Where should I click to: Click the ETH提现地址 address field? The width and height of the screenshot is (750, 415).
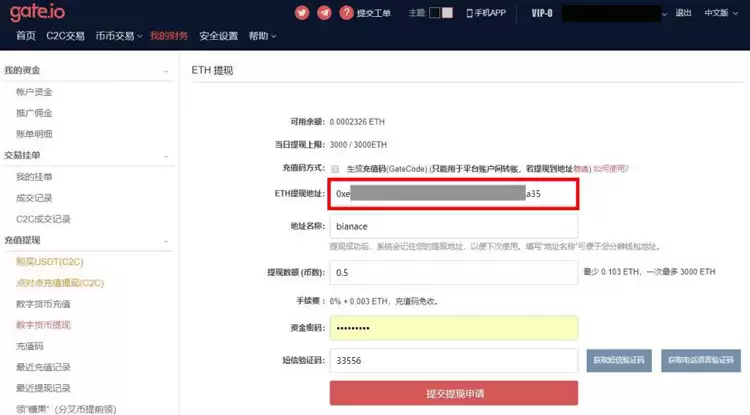[x=453, y=194]
